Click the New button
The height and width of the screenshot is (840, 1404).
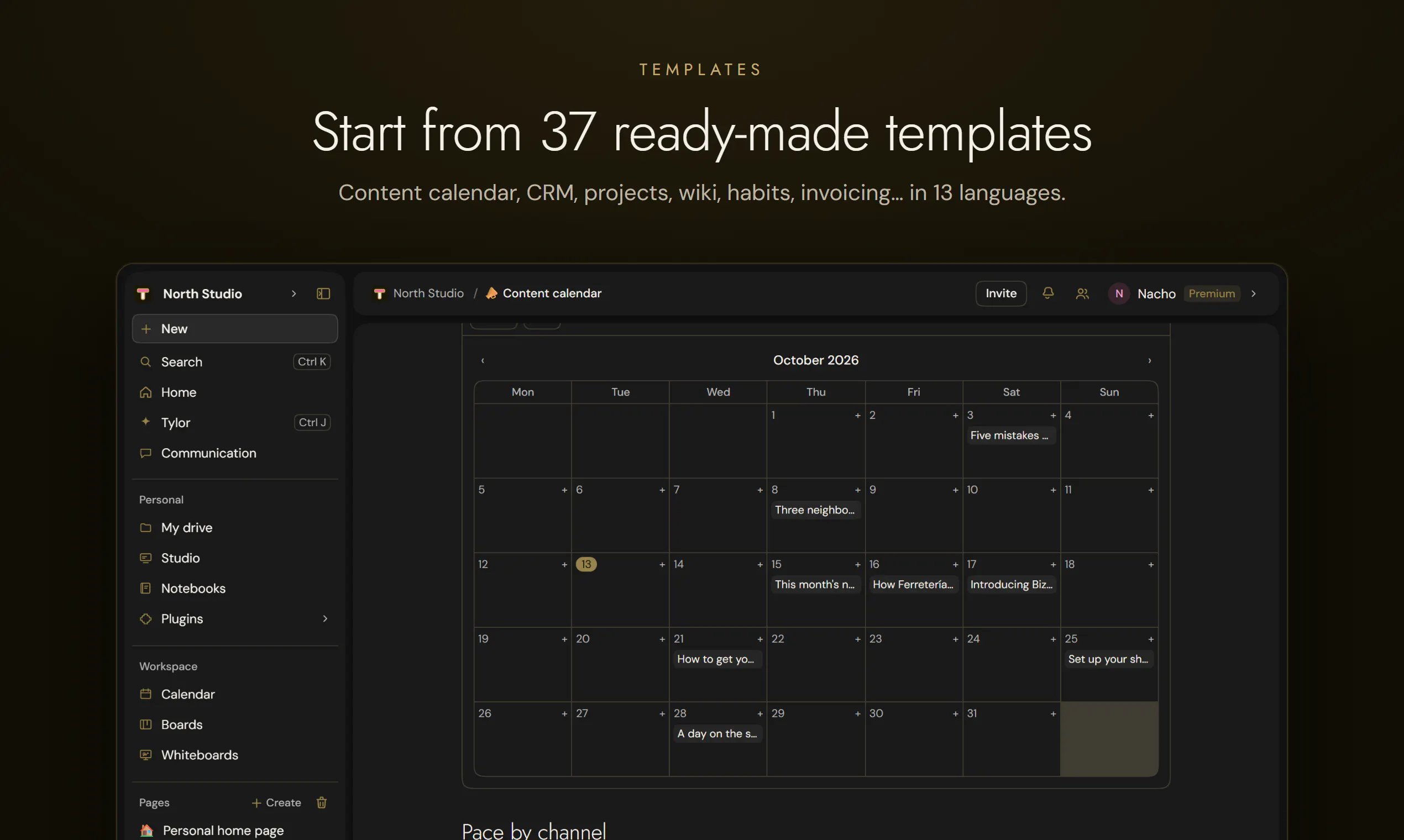tap(235, 329)
